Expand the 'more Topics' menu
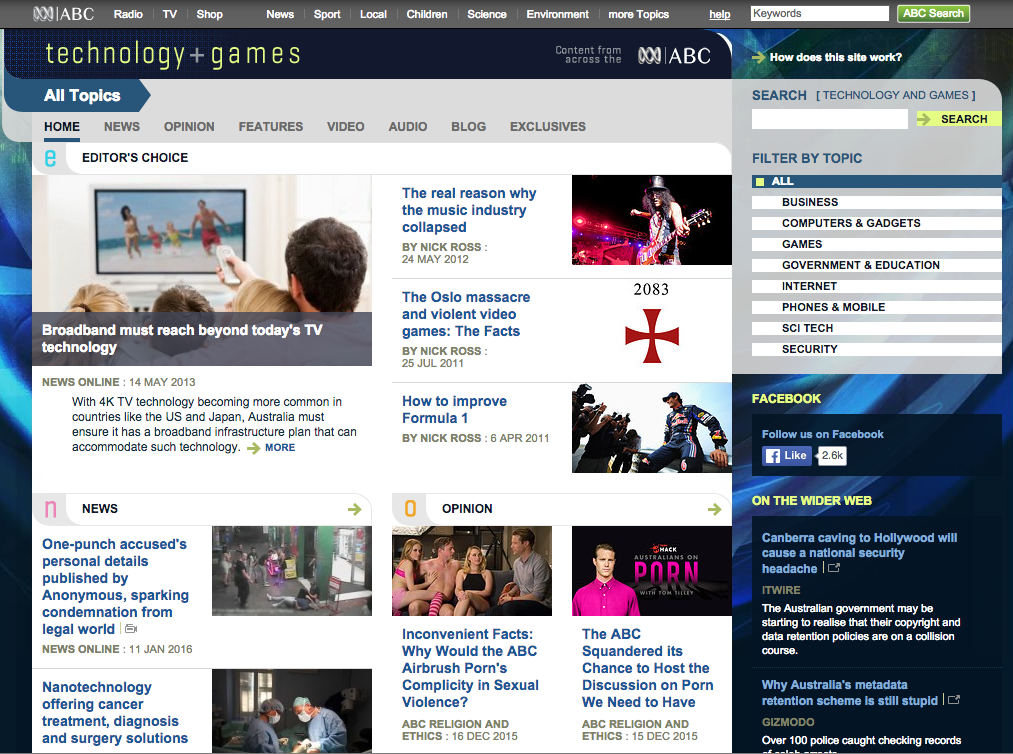The width and height of the screenshot is (1013, 754). pos(638,14)
